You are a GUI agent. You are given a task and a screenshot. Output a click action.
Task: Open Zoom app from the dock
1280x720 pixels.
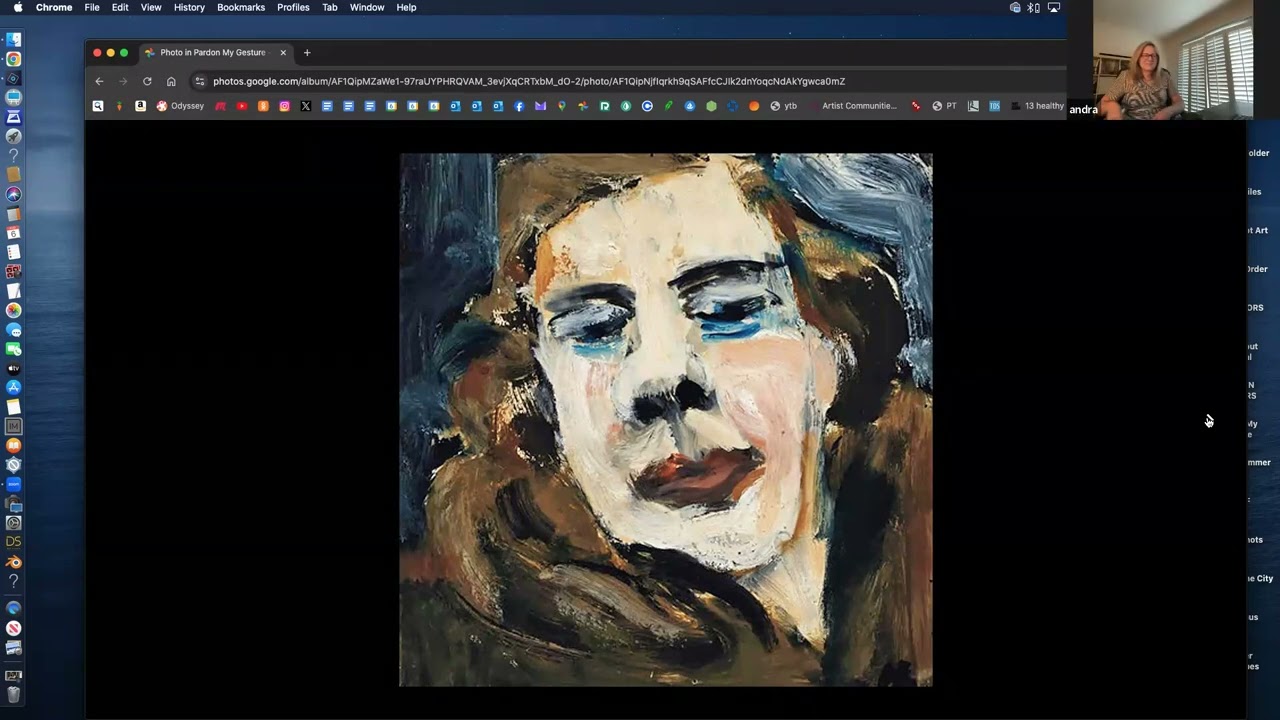13,484
